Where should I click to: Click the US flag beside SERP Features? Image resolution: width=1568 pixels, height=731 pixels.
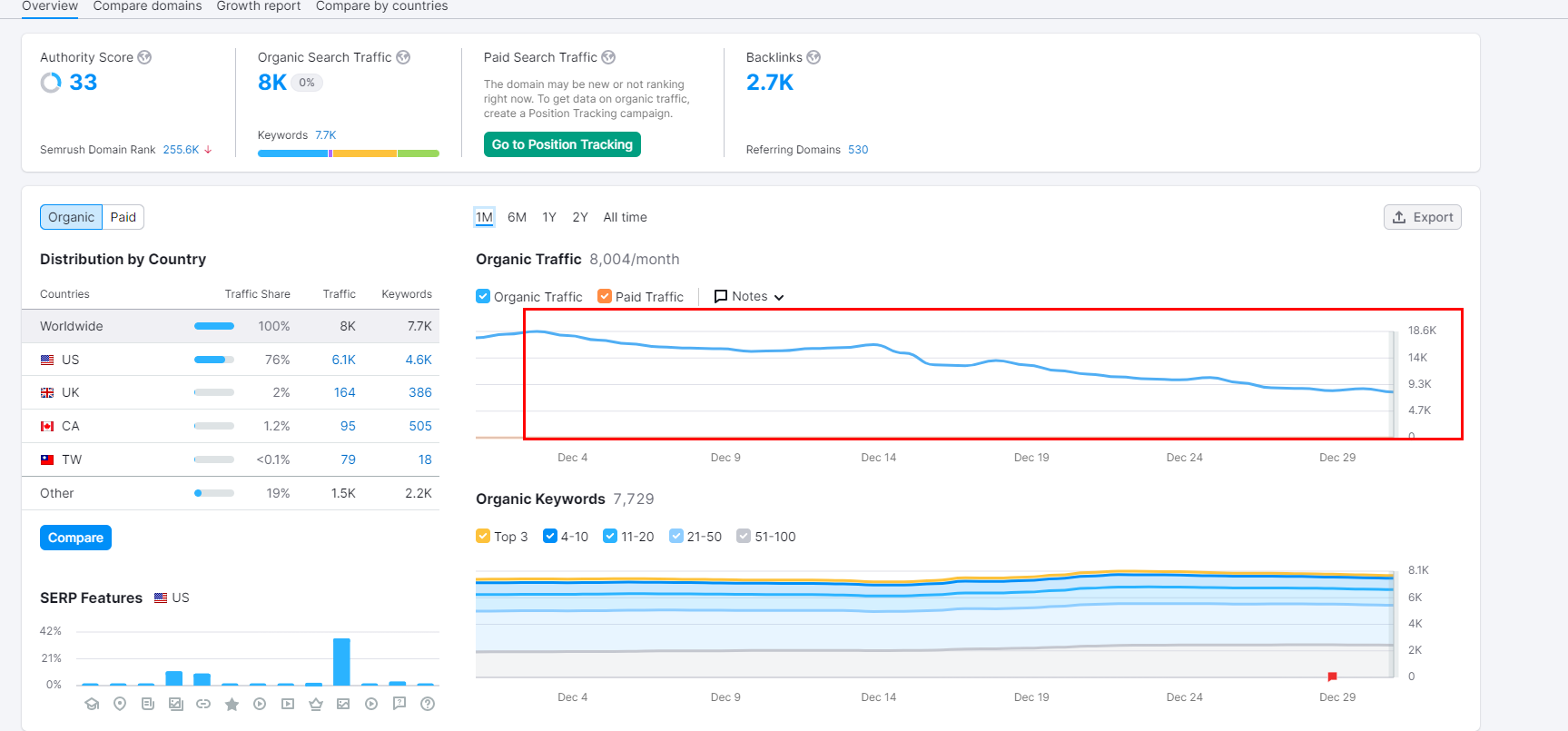pyautogui.click(x=161, y=598)
